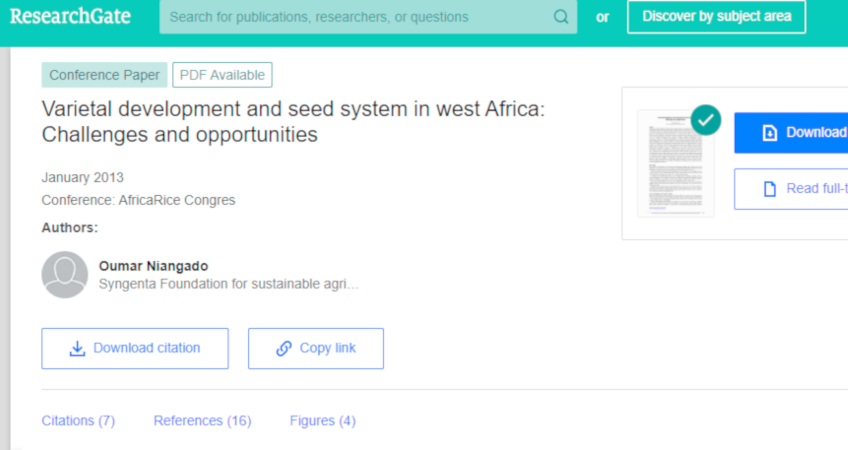Click the green checkmark badge on the PDF preview

(706, 120)
